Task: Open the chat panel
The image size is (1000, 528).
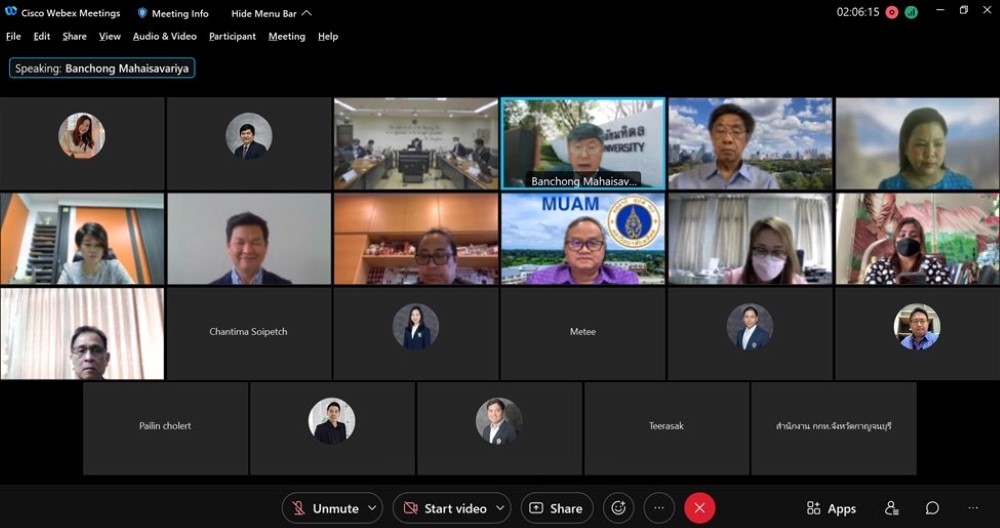Action: coord(932,508)
